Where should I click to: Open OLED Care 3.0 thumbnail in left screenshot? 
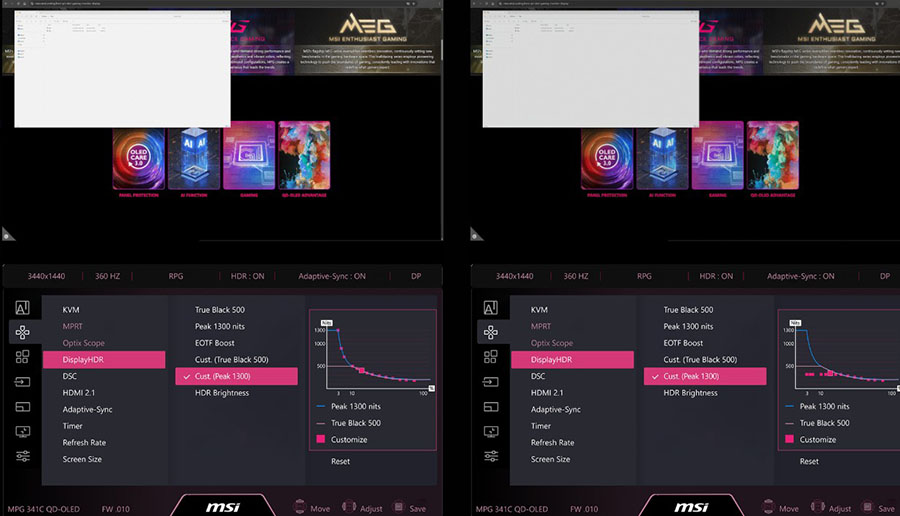pos(138,157)
